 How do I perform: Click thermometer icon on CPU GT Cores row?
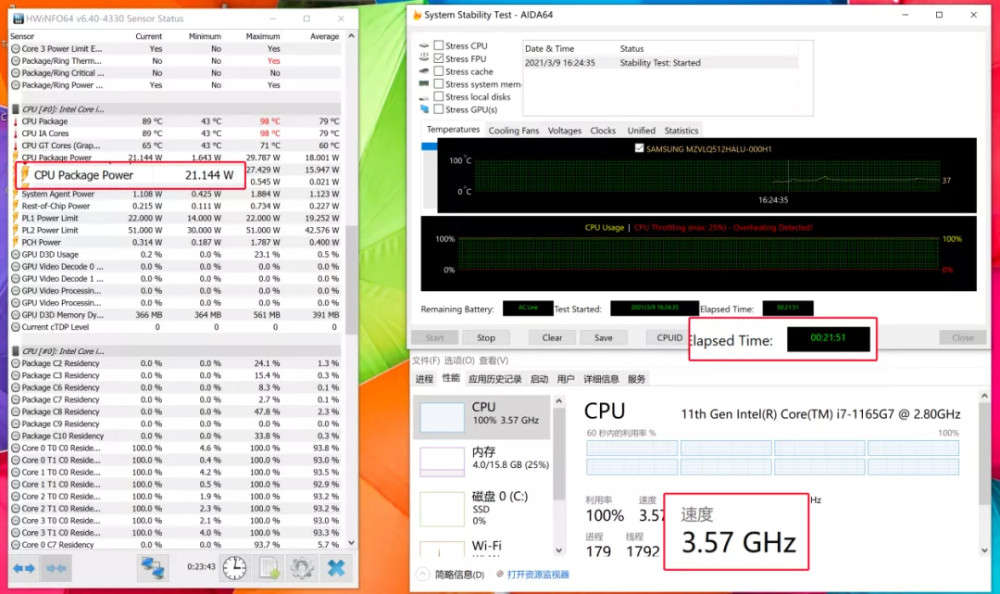[15, 145]
